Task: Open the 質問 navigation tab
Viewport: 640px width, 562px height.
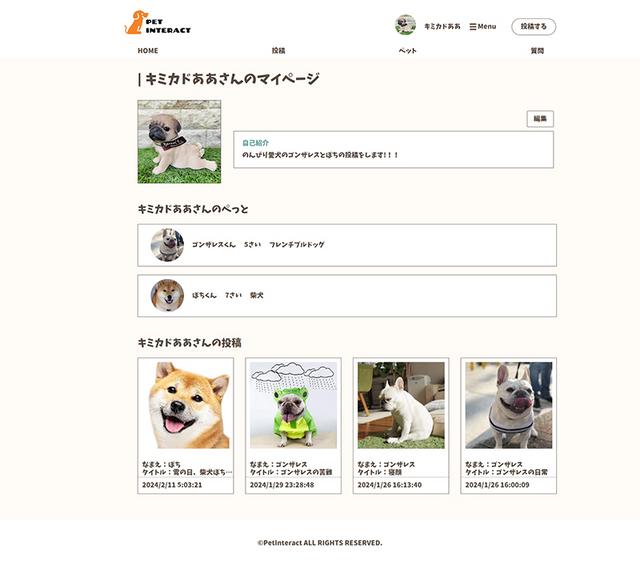Action: pyautogui.click(x=537, y=51)
